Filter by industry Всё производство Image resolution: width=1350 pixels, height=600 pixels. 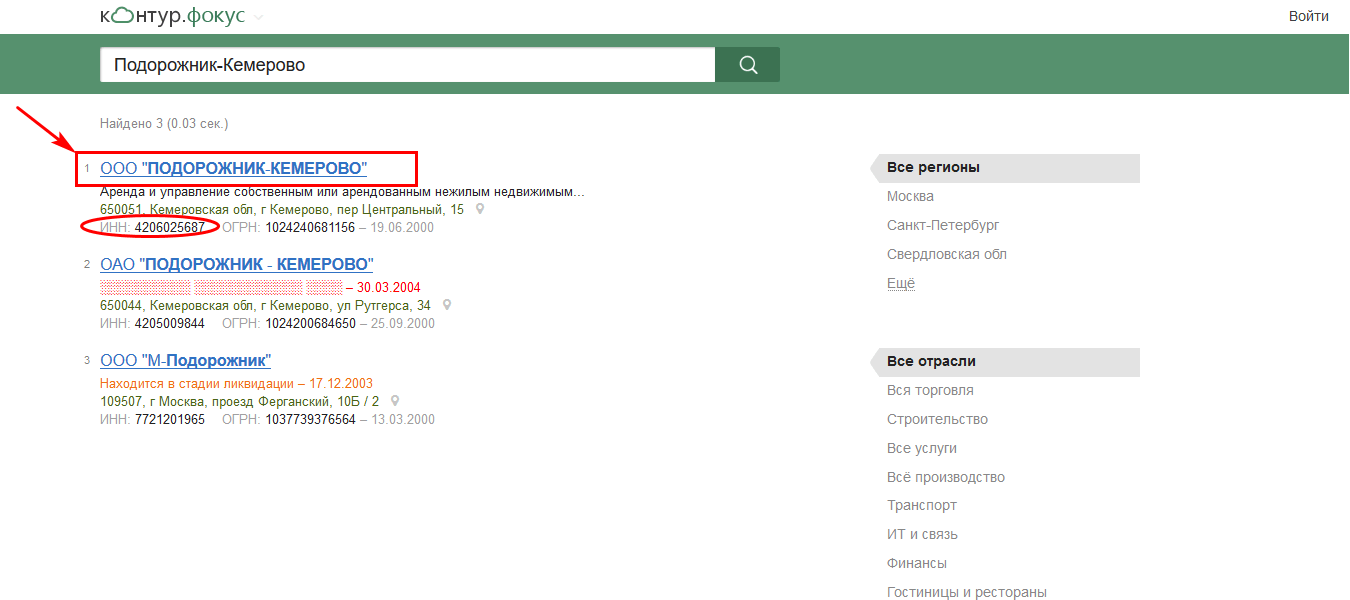946,477
